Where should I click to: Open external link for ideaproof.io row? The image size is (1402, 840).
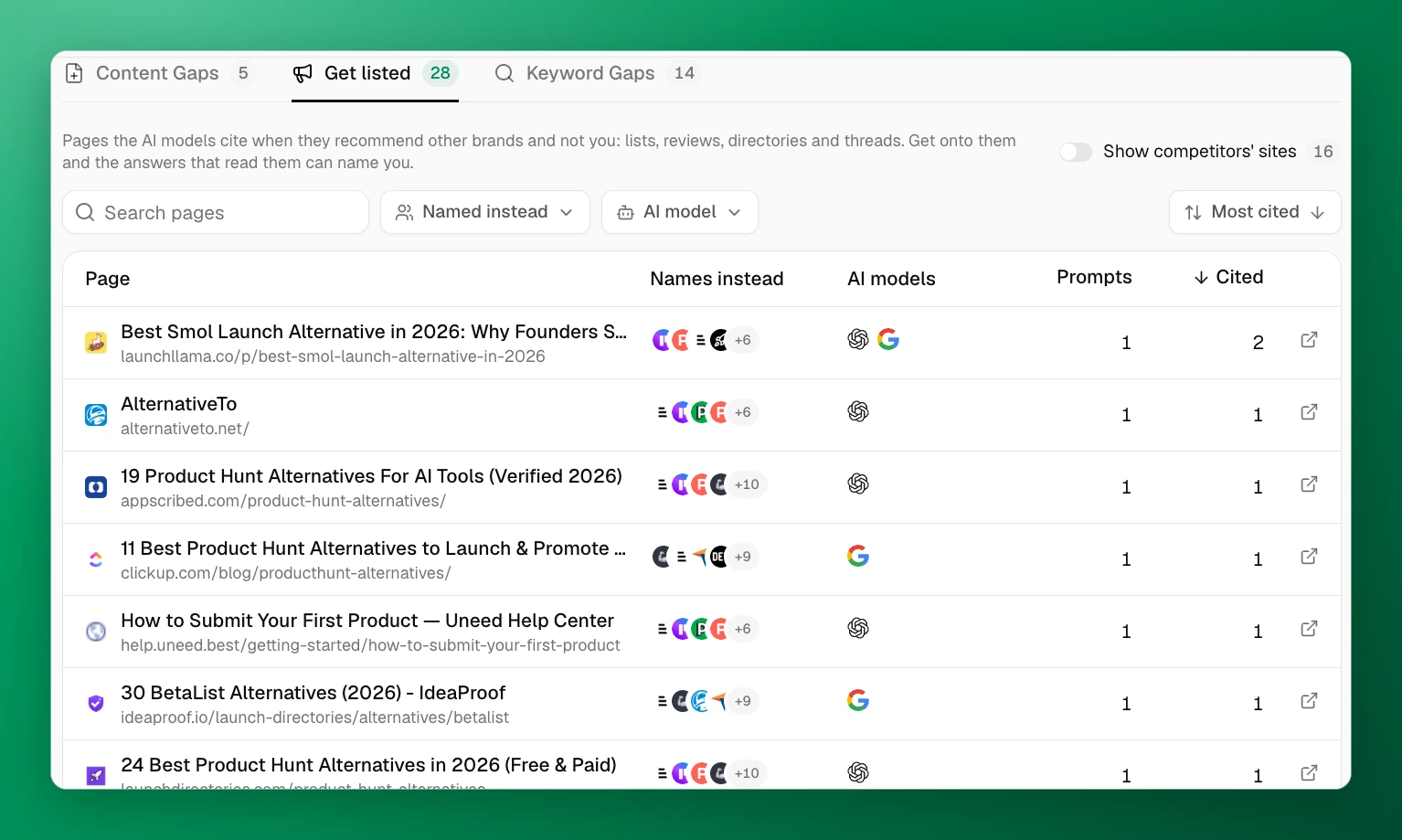pos(1309,701)
